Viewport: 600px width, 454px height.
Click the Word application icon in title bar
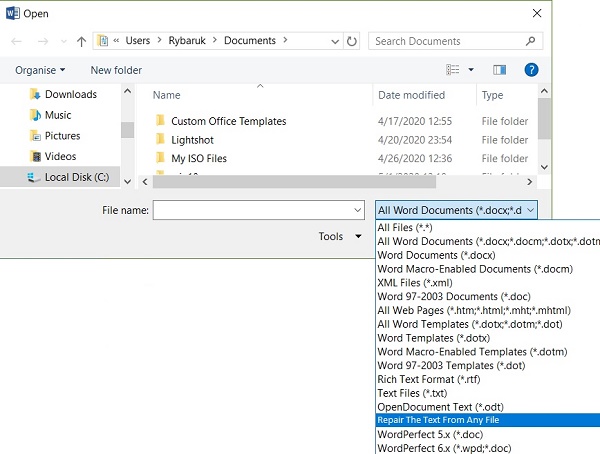pos(13,13)
